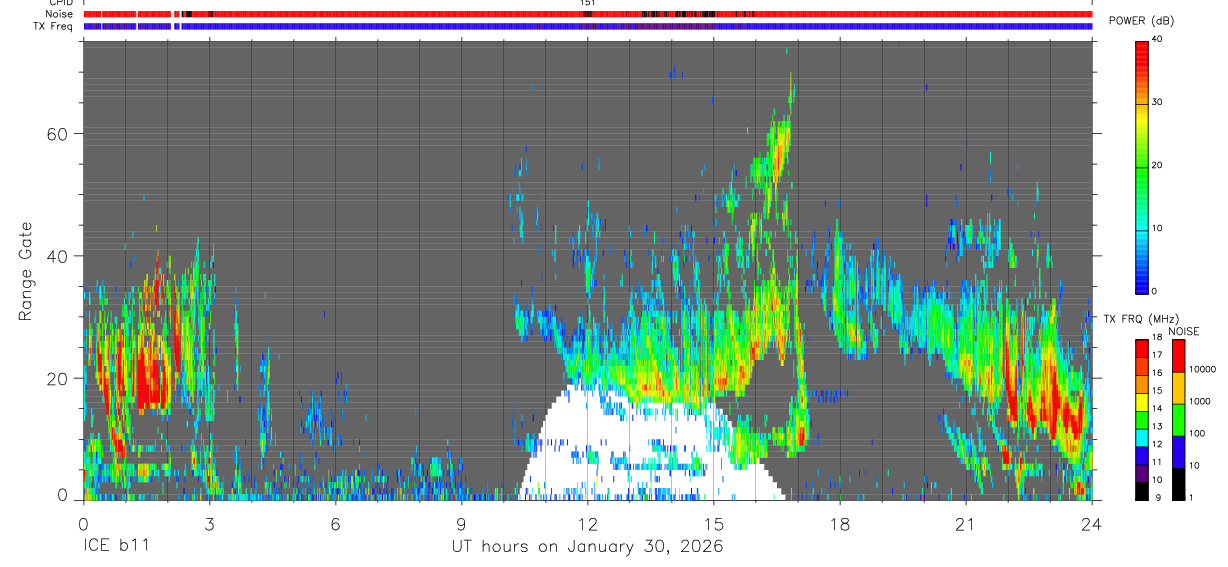
Task: Click the "NOISE" legend title
Action: click(x=1184, y=330)
